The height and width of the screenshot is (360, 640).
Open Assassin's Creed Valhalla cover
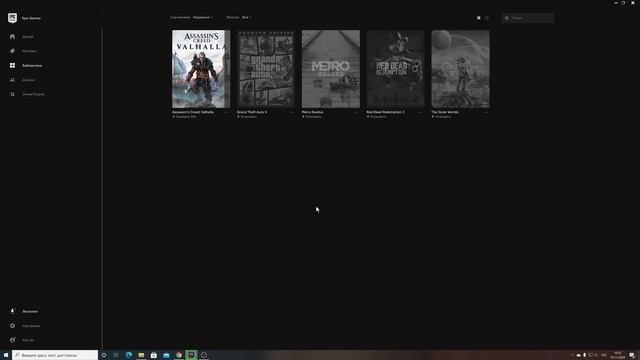[x=201, y=69]
